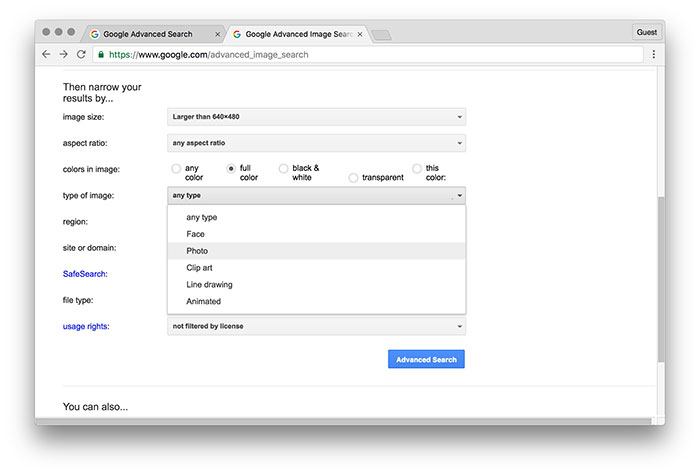Choose the 'transparent' color radio button

point(354,177)
